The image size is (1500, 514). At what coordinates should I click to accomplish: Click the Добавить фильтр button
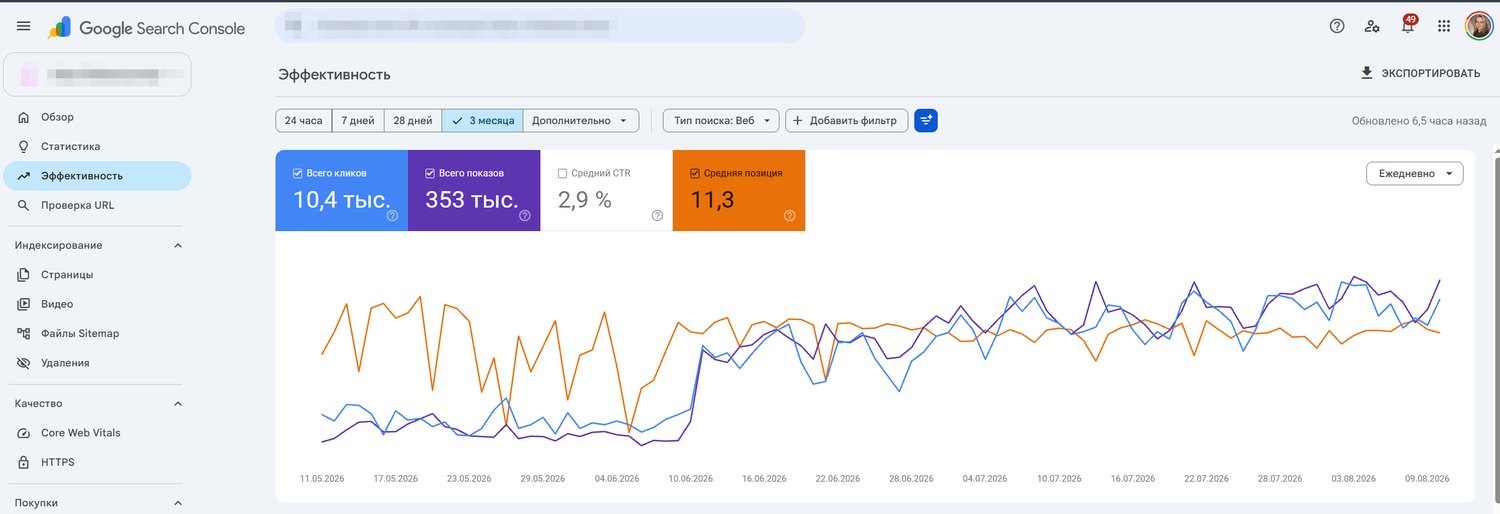coord(847,120)
